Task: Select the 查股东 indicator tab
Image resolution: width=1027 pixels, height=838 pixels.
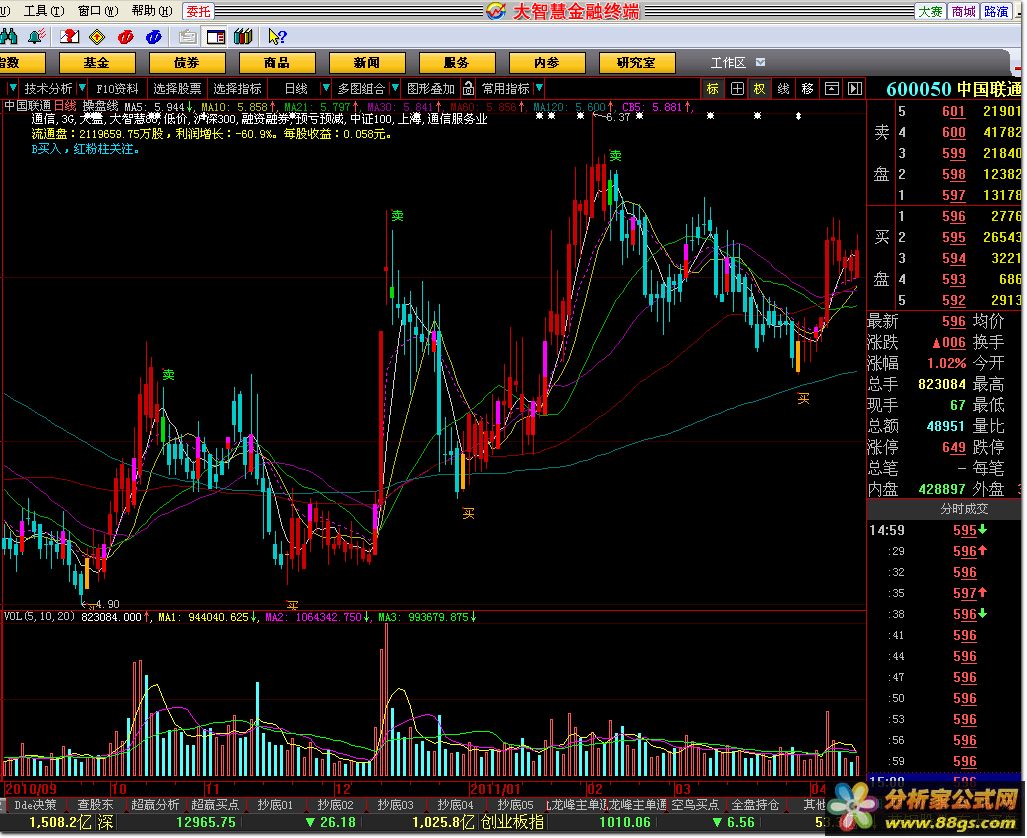Action: click(x=96, y=805)
